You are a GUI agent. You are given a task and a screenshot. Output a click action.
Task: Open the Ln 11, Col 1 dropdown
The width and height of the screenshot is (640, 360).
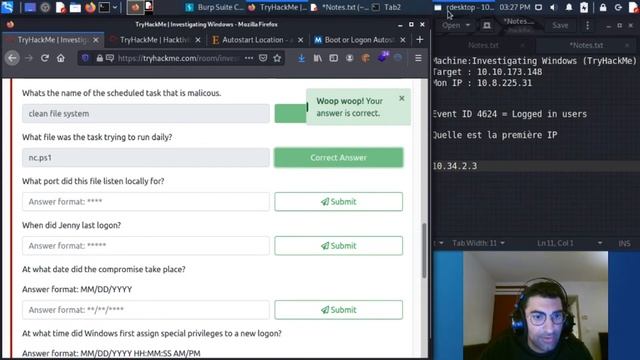tap(570, 243)
